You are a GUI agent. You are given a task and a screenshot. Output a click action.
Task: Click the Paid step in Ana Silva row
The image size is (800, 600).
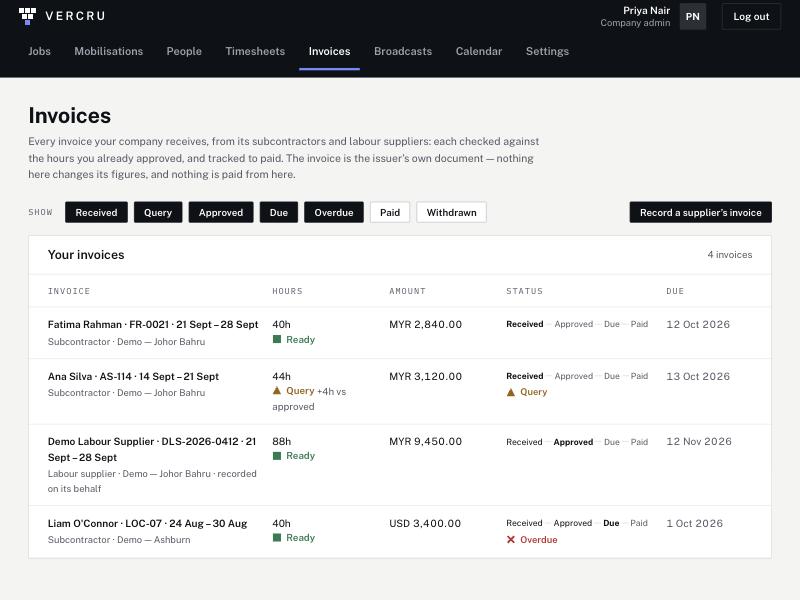click(x=639, y=376)
